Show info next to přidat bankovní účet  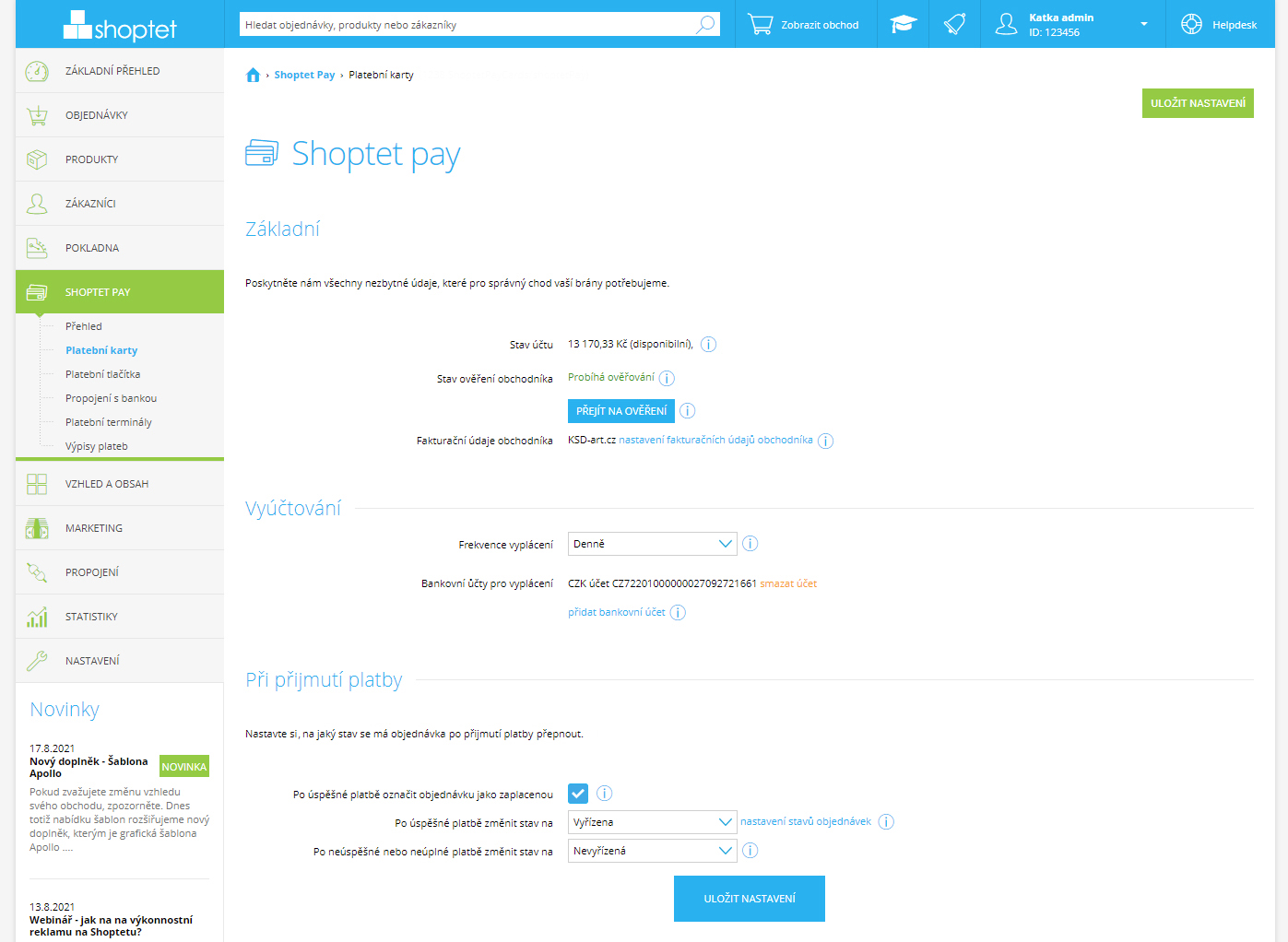pos(678,613)
